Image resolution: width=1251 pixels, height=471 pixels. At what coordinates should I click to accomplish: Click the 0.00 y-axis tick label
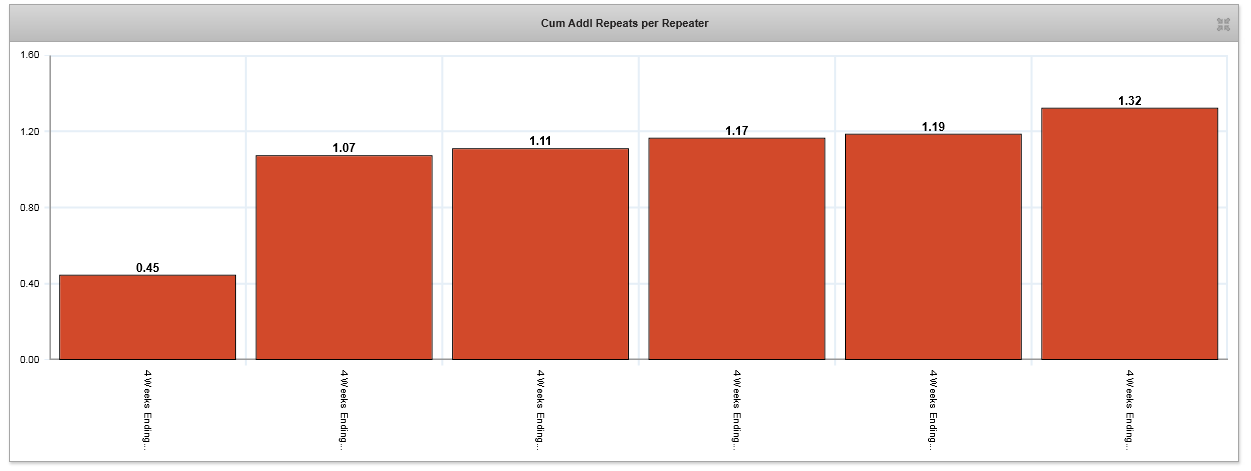(29, 360)
